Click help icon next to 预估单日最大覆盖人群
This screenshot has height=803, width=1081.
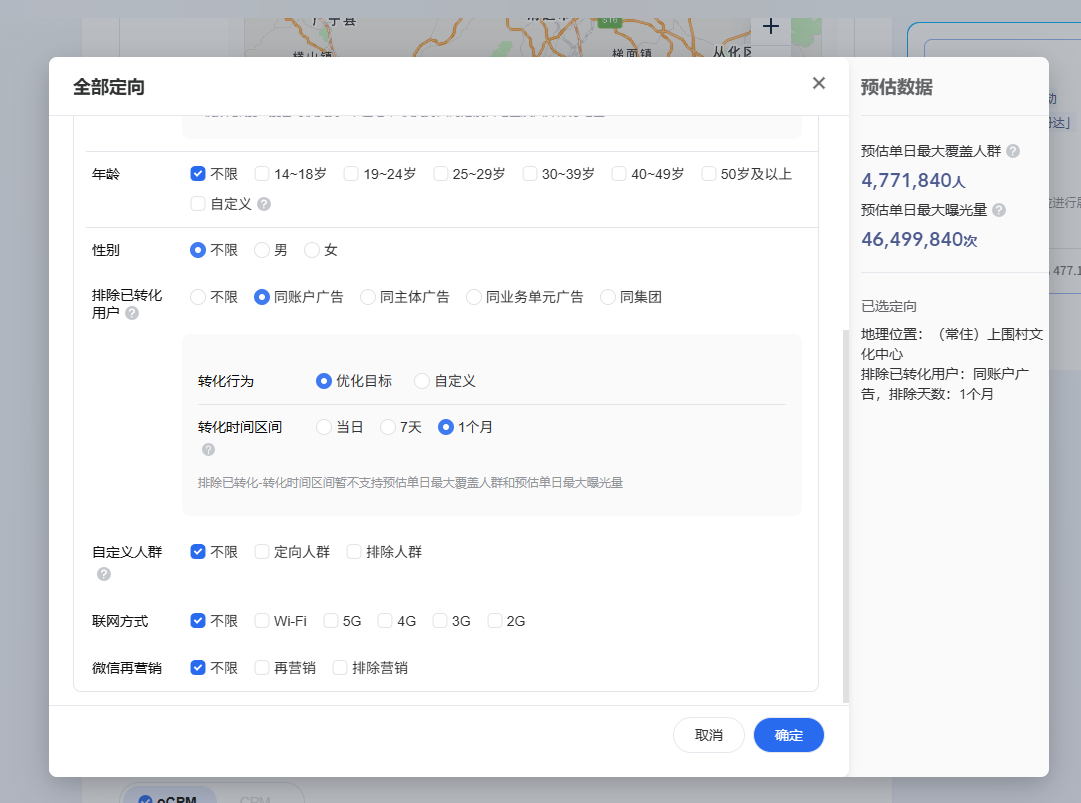pyautogui.click(x=1013, y=151)
